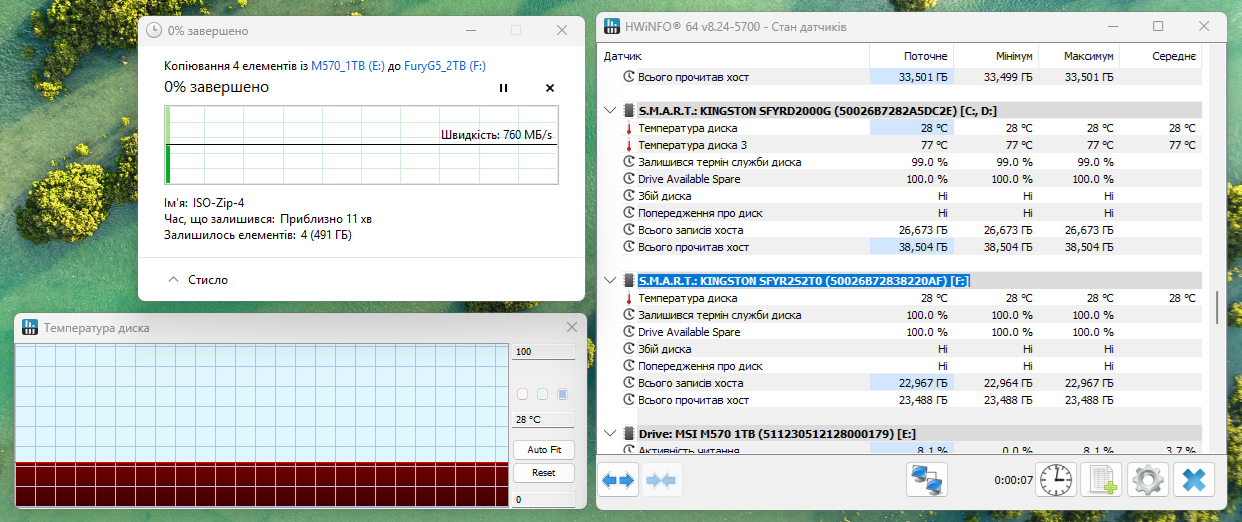Click the Швидкість: 760 МБ/s label
The height and width of the screenshot is (522, 1242).
[497, 135]
